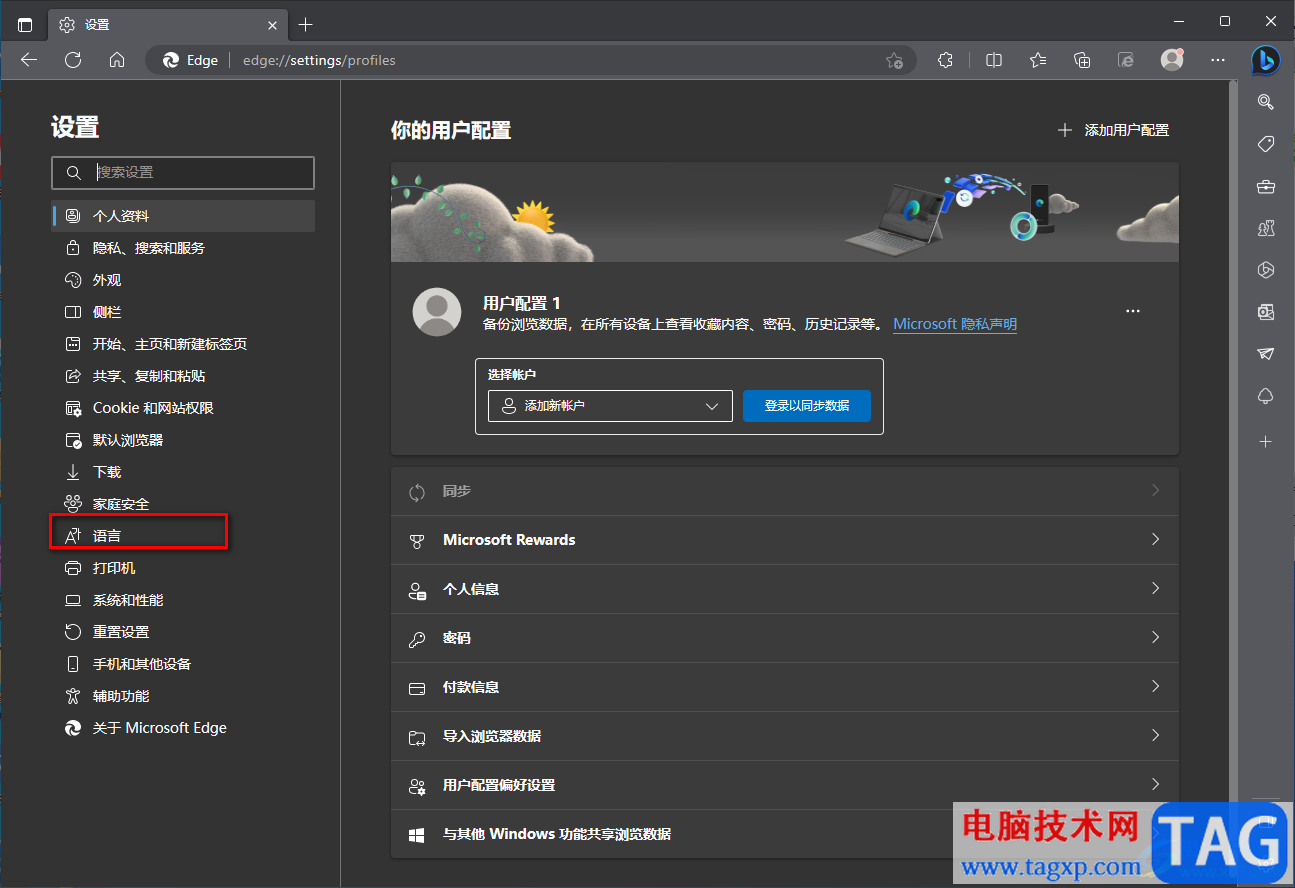Expand the 密码 row
1295x888 pixels.
pyautogui.click(x=785, y=638)
